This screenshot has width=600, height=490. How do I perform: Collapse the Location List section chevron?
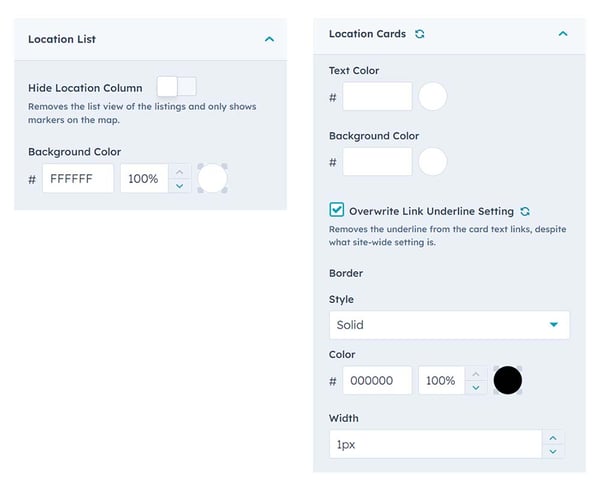pyautogui.click(x=269, y=39)
